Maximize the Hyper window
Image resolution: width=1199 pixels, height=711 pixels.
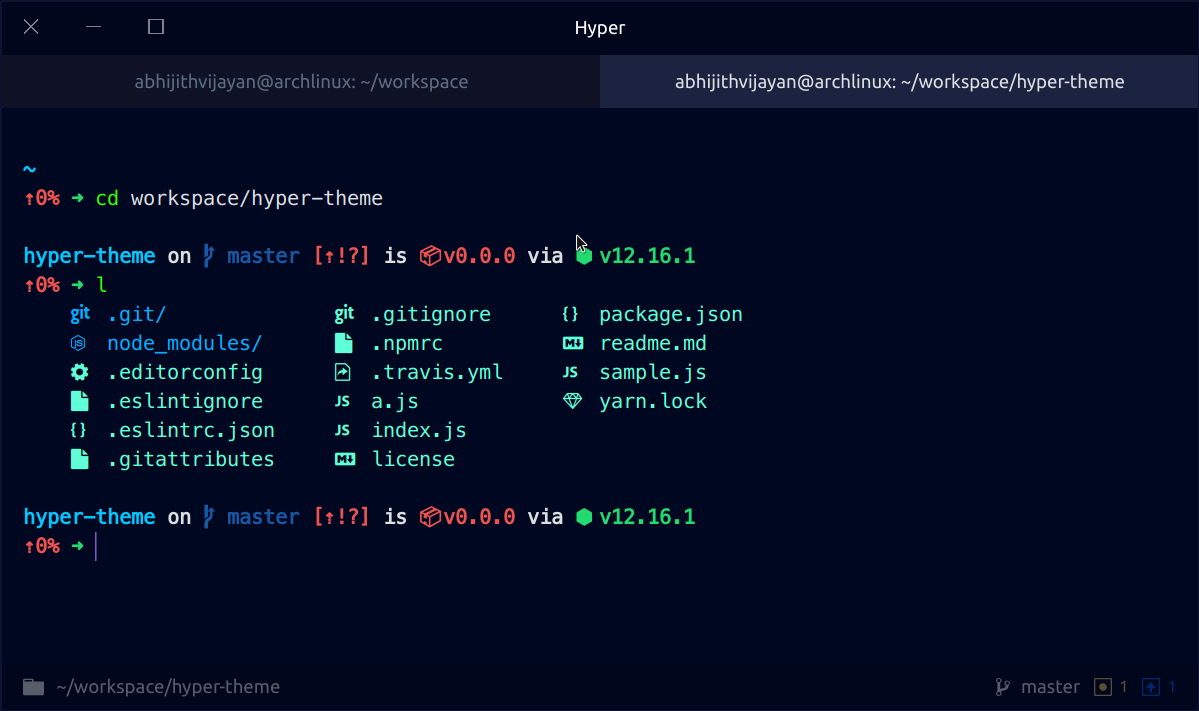156,27
